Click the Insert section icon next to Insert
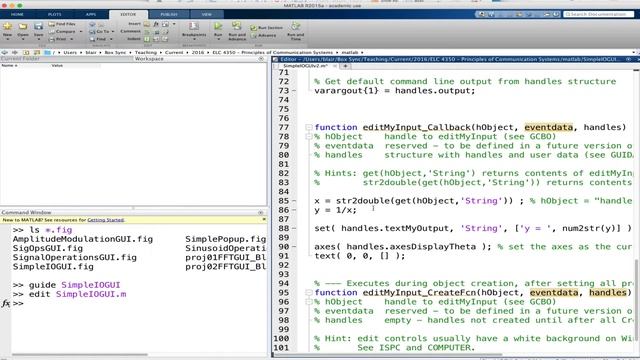 click(147, 24)
